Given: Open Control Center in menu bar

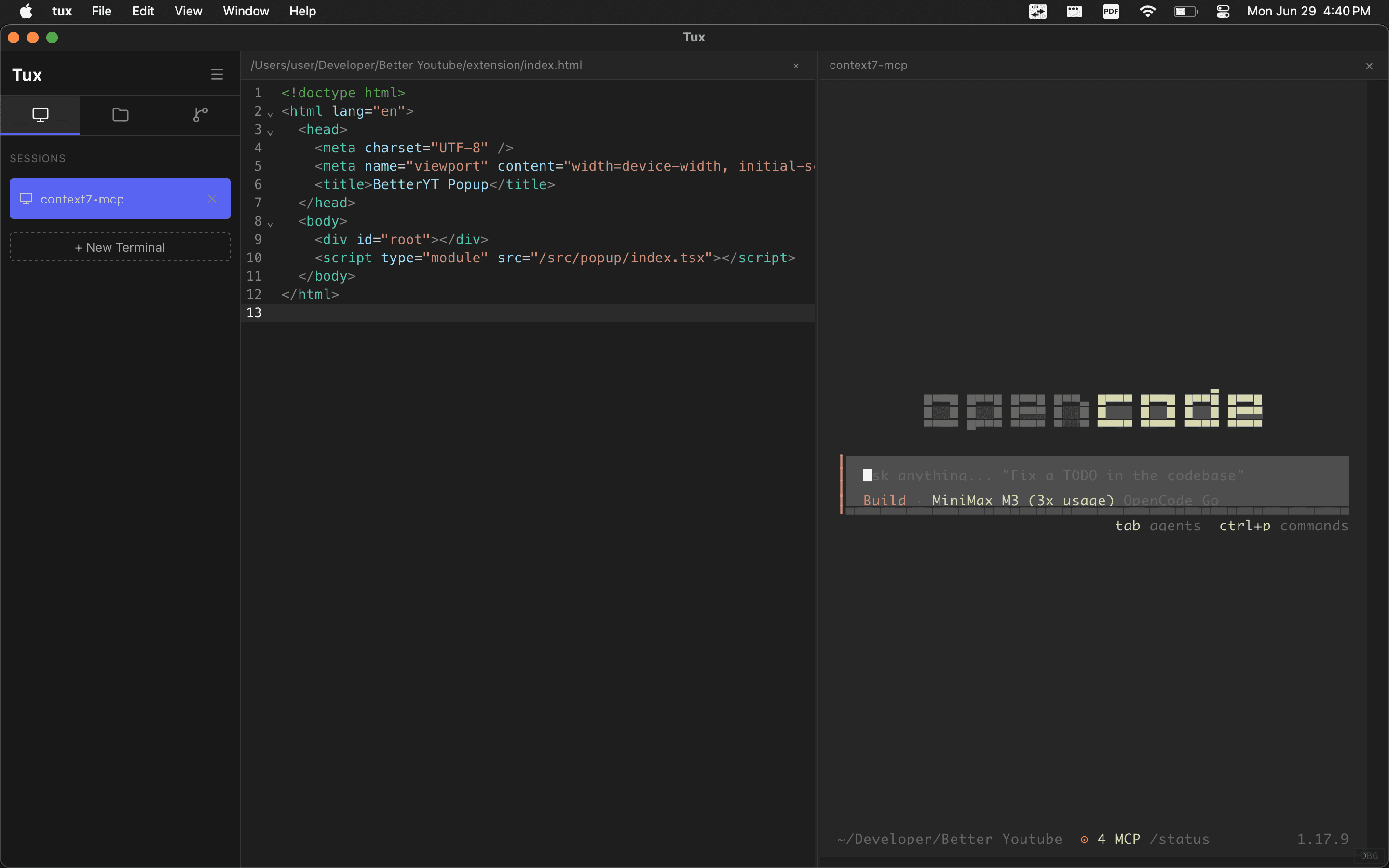Looking at the screenshot, I should coord(1223,11).
